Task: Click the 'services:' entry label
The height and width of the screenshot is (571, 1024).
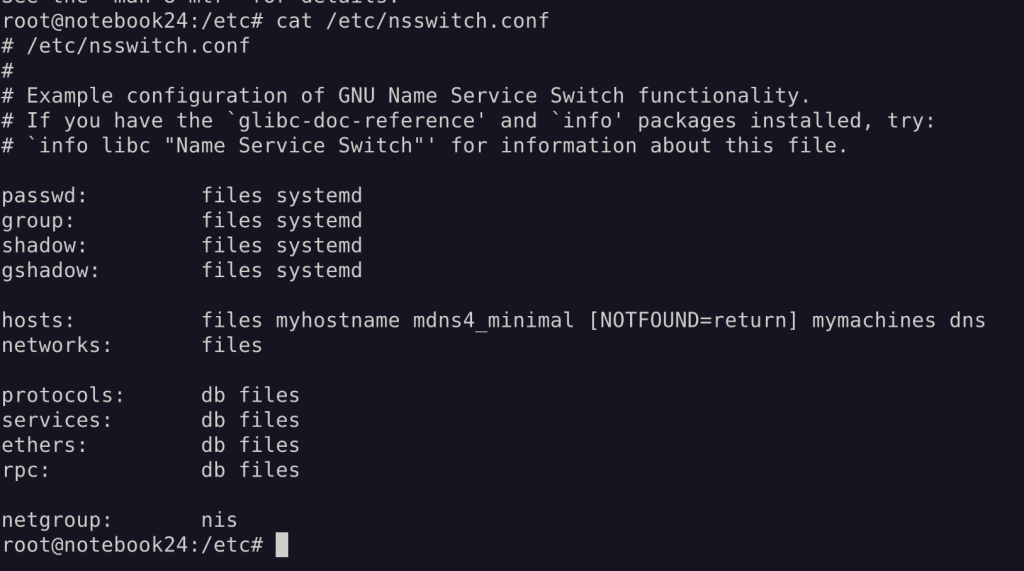Action: coord(57,420)
